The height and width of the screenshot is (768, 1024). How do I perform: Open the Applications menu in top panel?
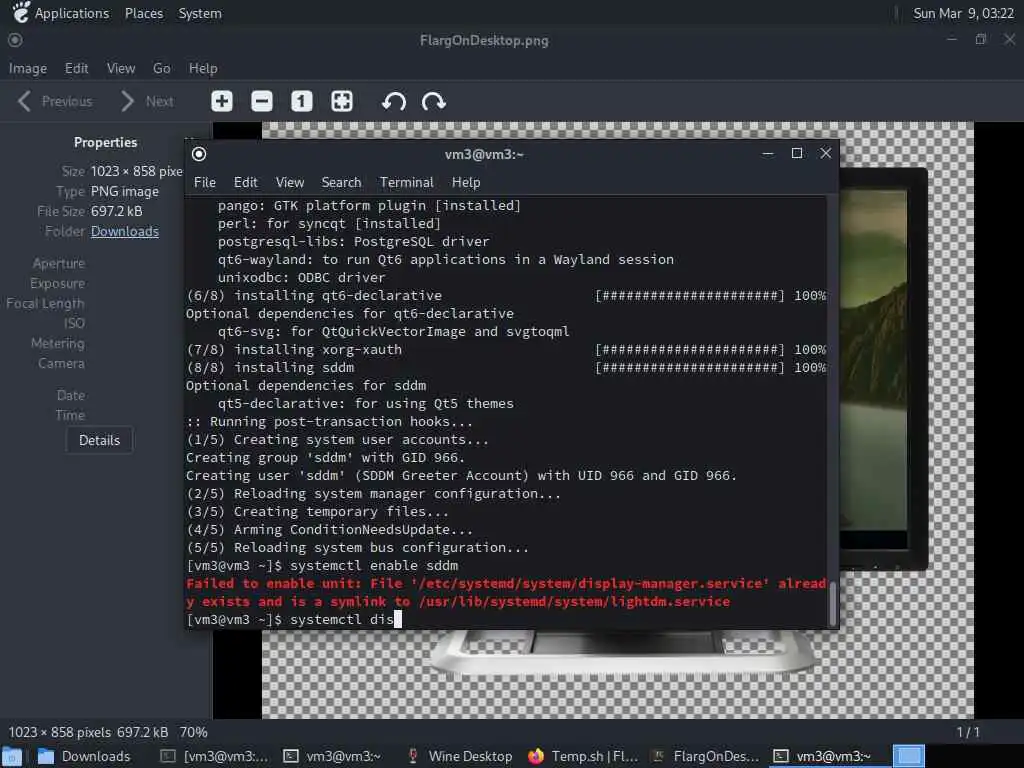[x=61, y=13]
